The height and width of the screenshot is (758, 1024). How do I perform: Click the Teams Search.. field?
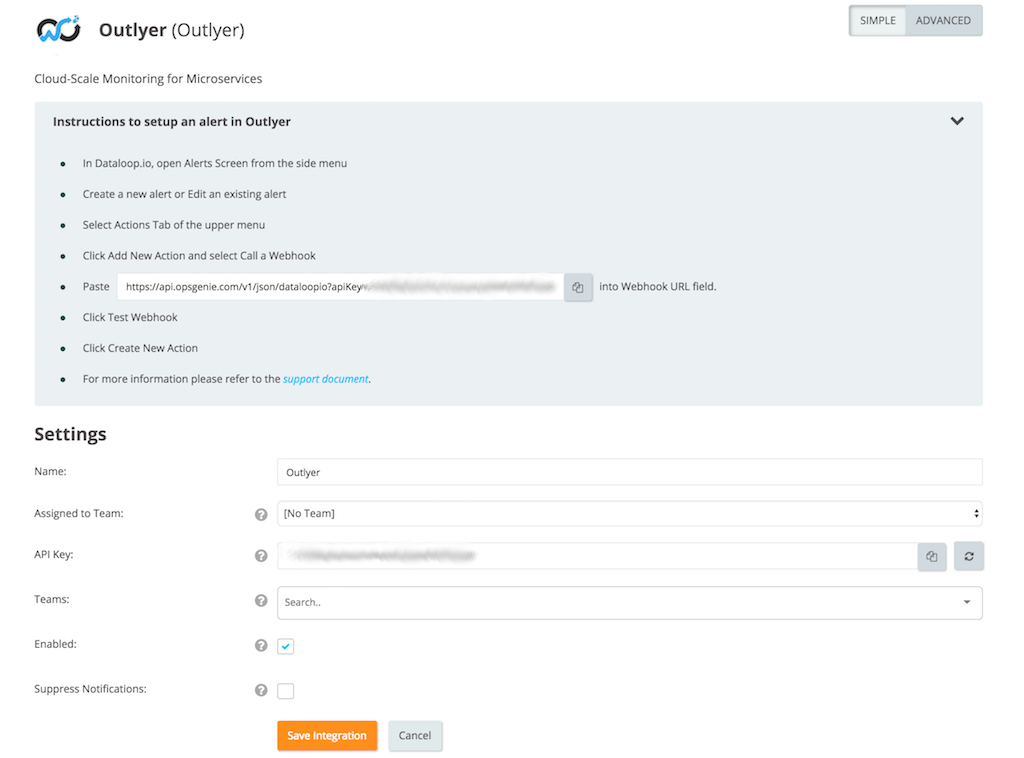(x=630, y=603)
